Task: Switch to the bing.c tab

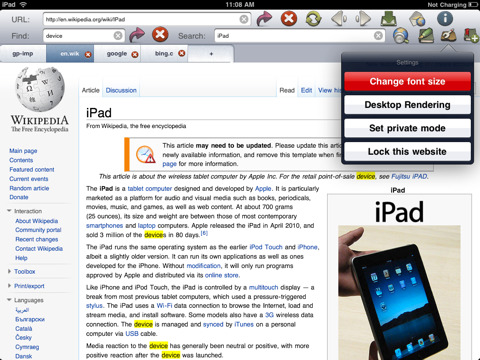Action: [164, 54]
